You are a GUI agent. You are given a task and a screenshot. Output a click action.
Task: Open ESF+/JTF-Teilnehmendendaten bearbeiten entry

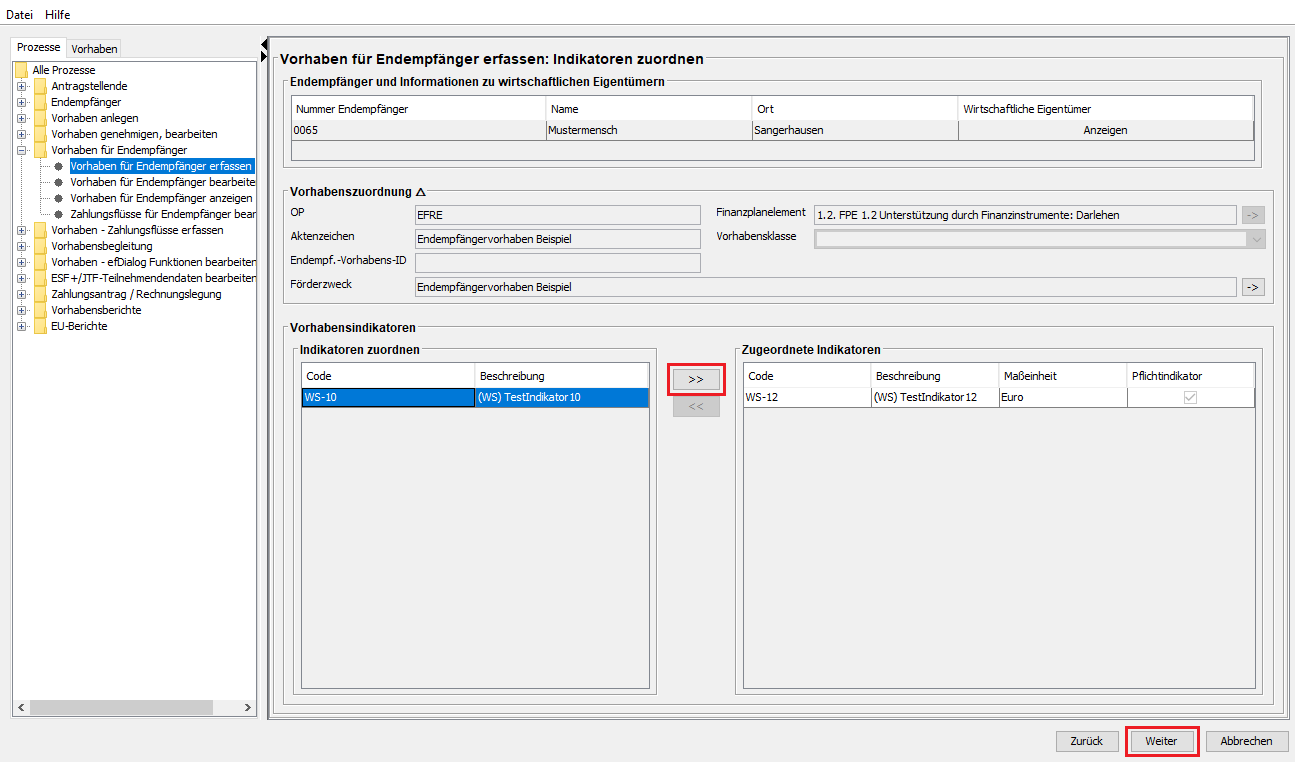tap(153, 278)
